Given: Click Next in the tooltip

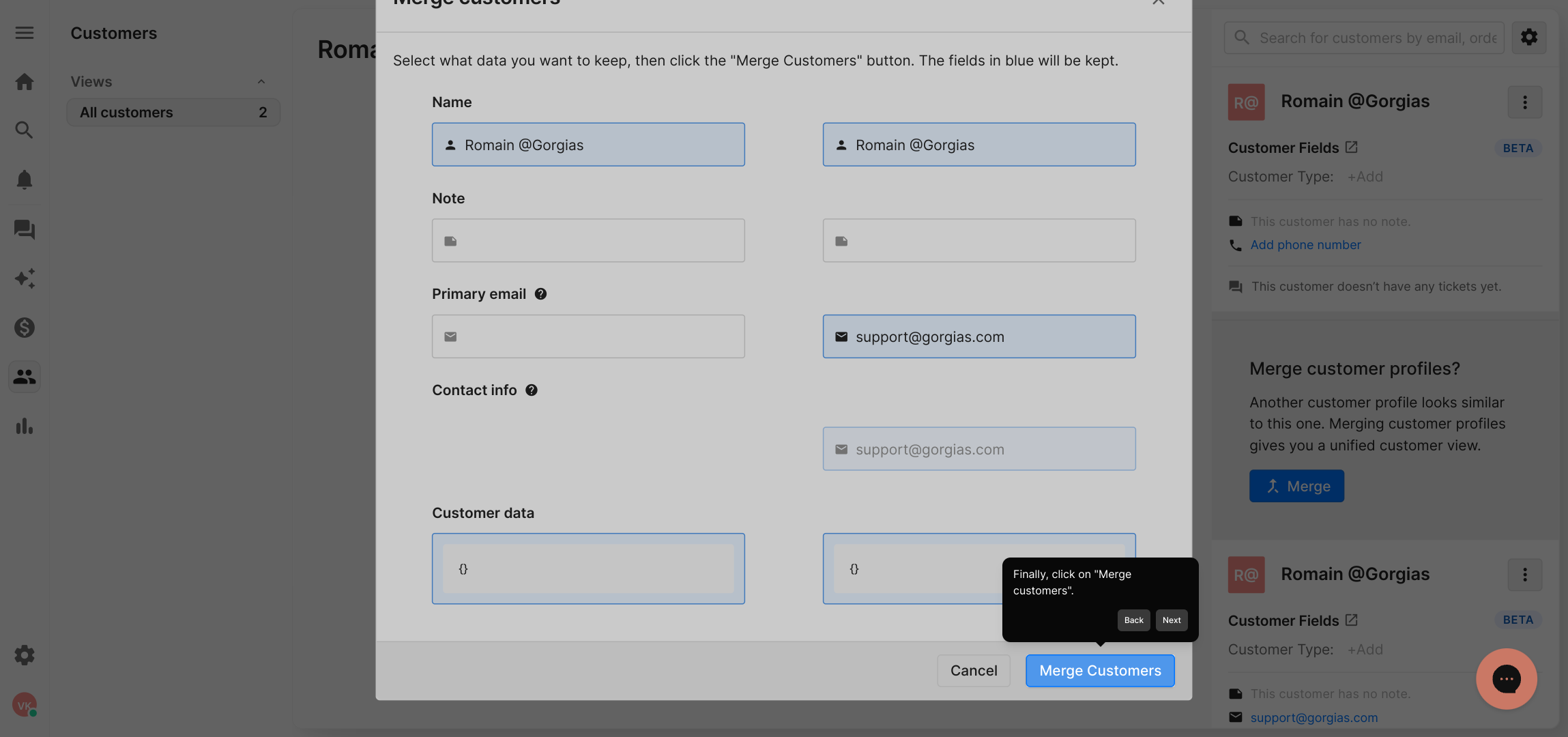Looking at the screenshot, I should click(1172, 620).
